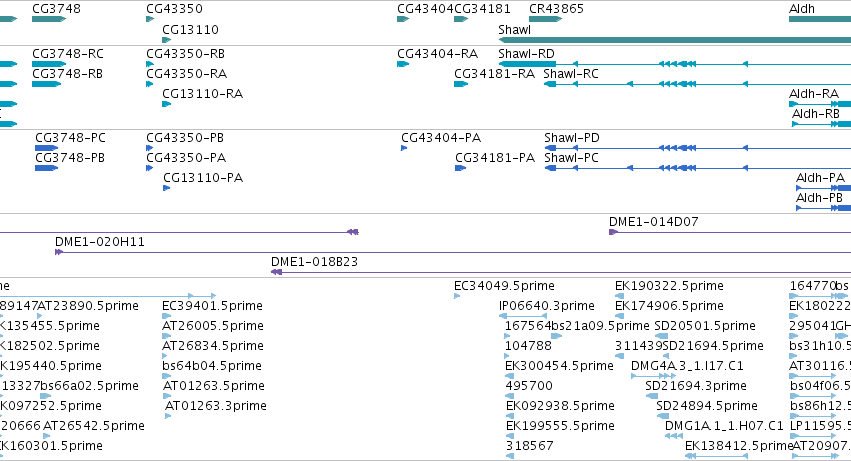Click the DME1-018B23 BAC end arrow
The image size is (851, 461).
(x=276, y=272)
